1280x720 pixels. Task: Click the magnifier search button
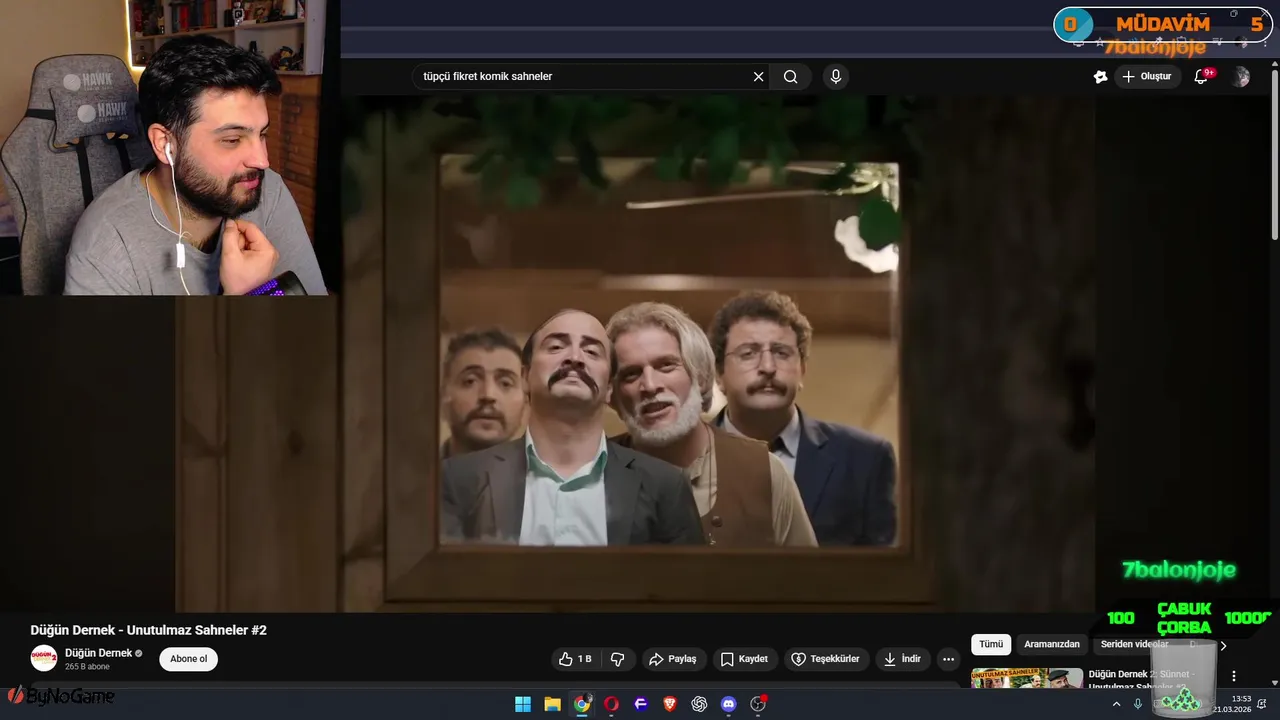pyautogui.click(x=791, y=76)
